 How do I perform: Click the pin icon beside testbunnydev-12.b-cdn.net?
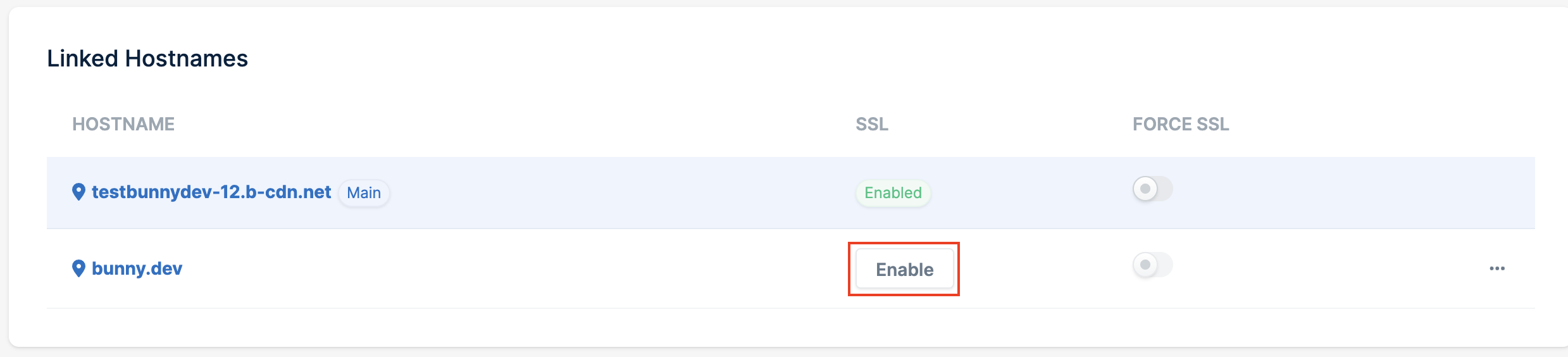[x=78, y=192]
